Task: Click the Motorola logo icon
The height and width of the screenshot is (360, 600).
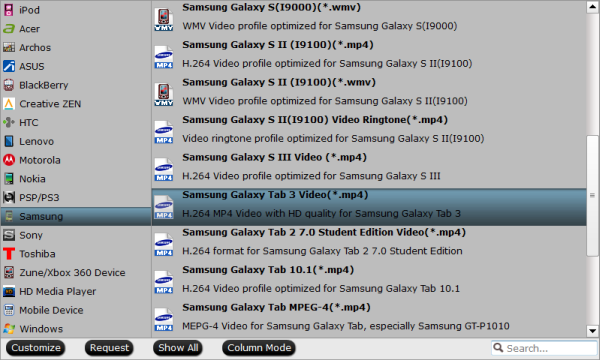Action: pyautogui.click(x=9, y=160)
